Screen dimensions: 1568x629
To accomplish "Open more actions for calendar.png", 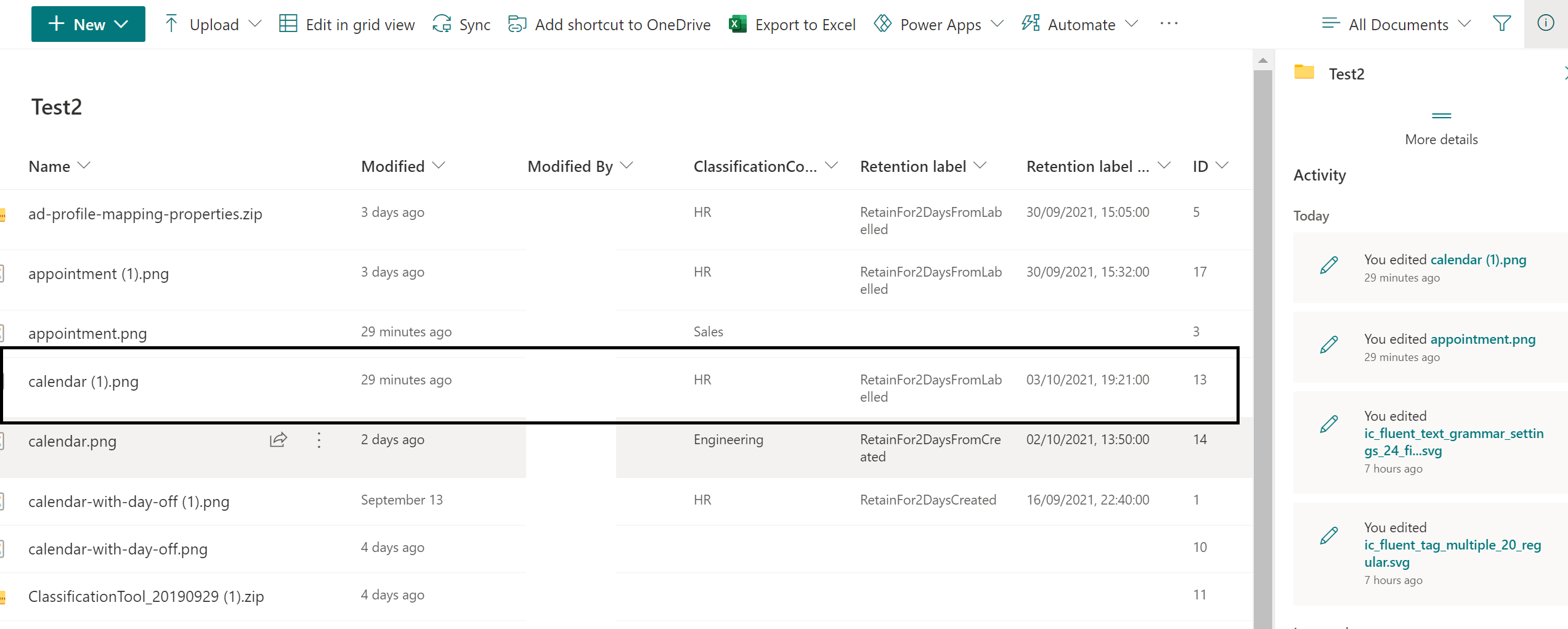I will pos(319,440).
